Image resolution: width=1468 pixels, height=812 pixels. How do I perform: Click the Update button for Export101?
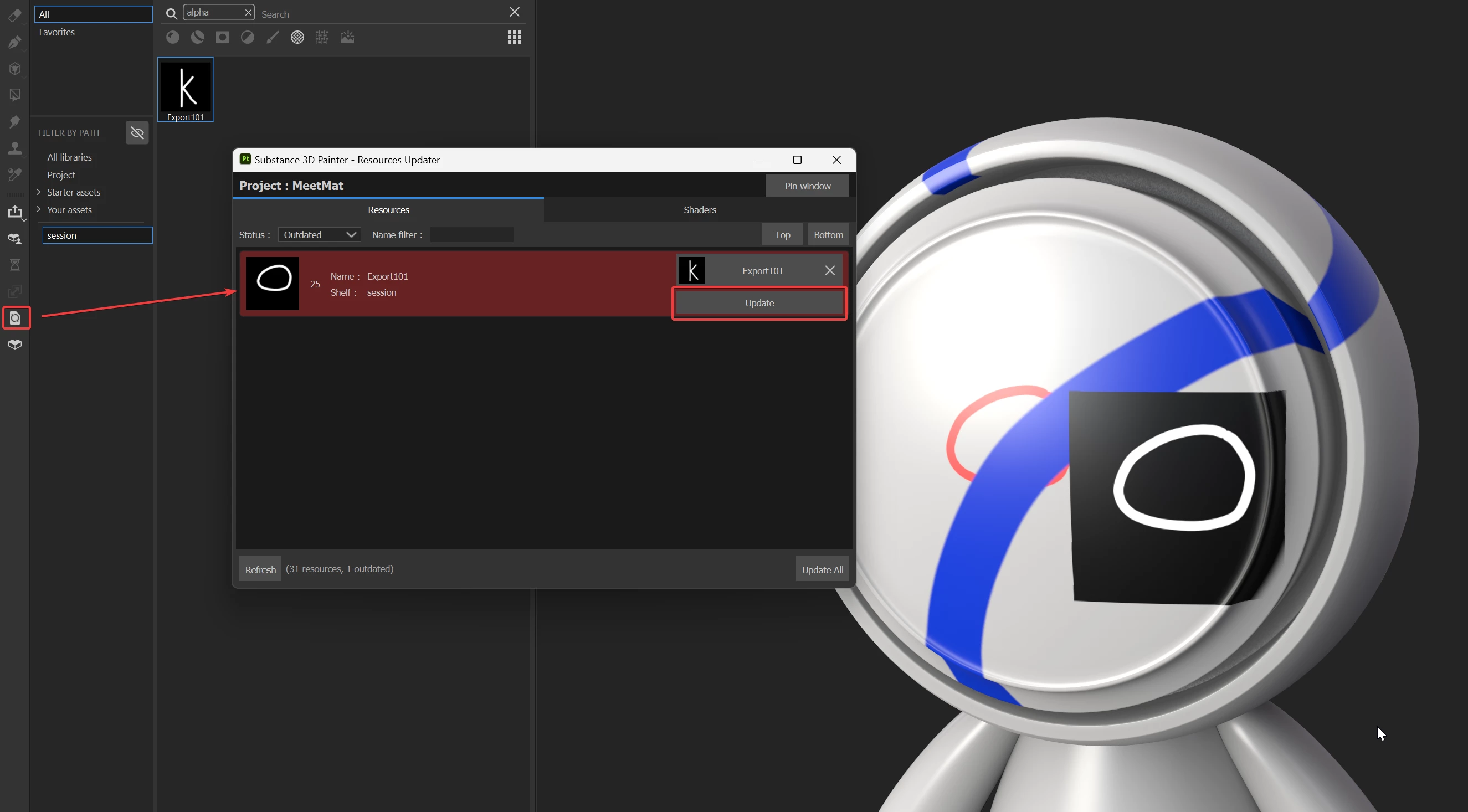(x=759, y=303)
